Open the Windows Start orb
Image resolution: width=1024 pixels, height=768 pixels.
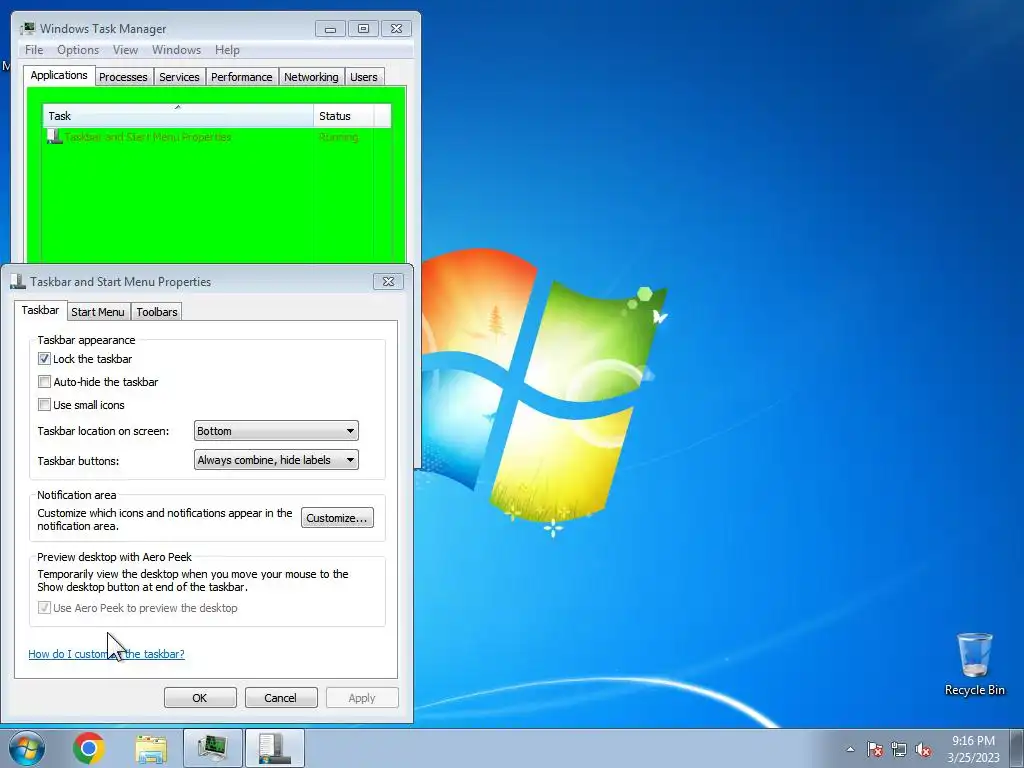[x=27, y=748]
